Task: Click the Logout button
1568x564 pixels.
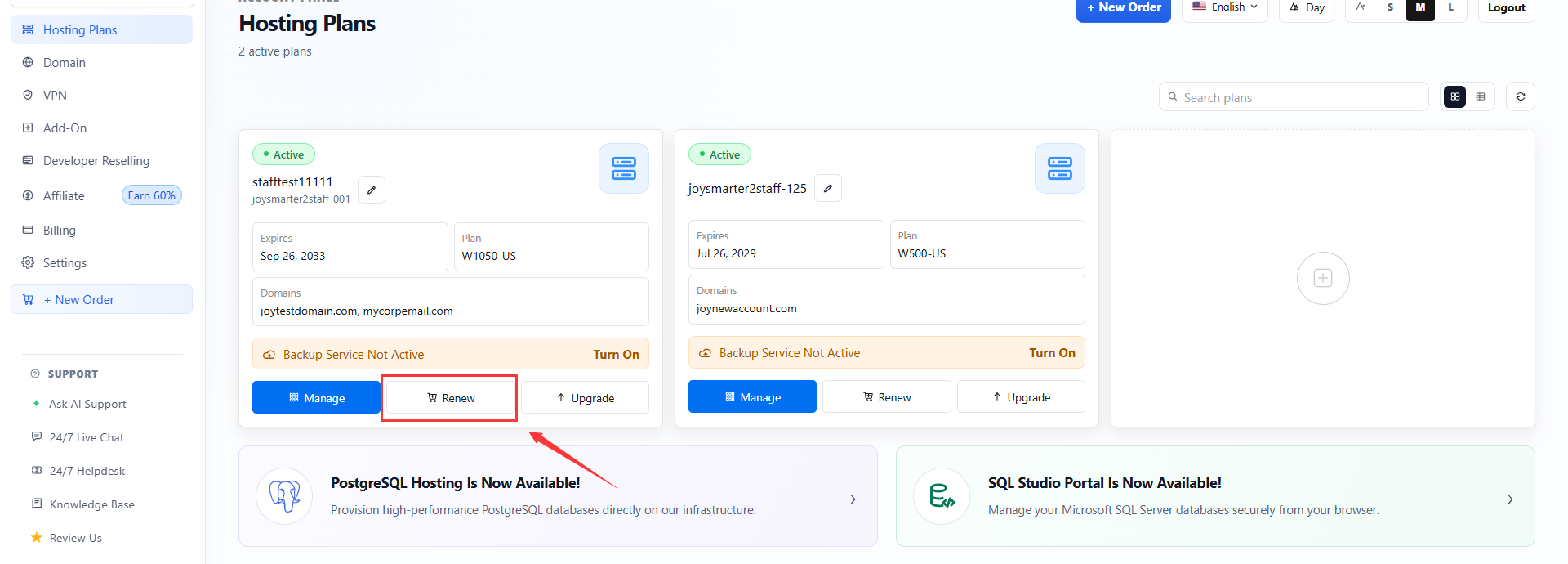Action: coord(1506,8)
